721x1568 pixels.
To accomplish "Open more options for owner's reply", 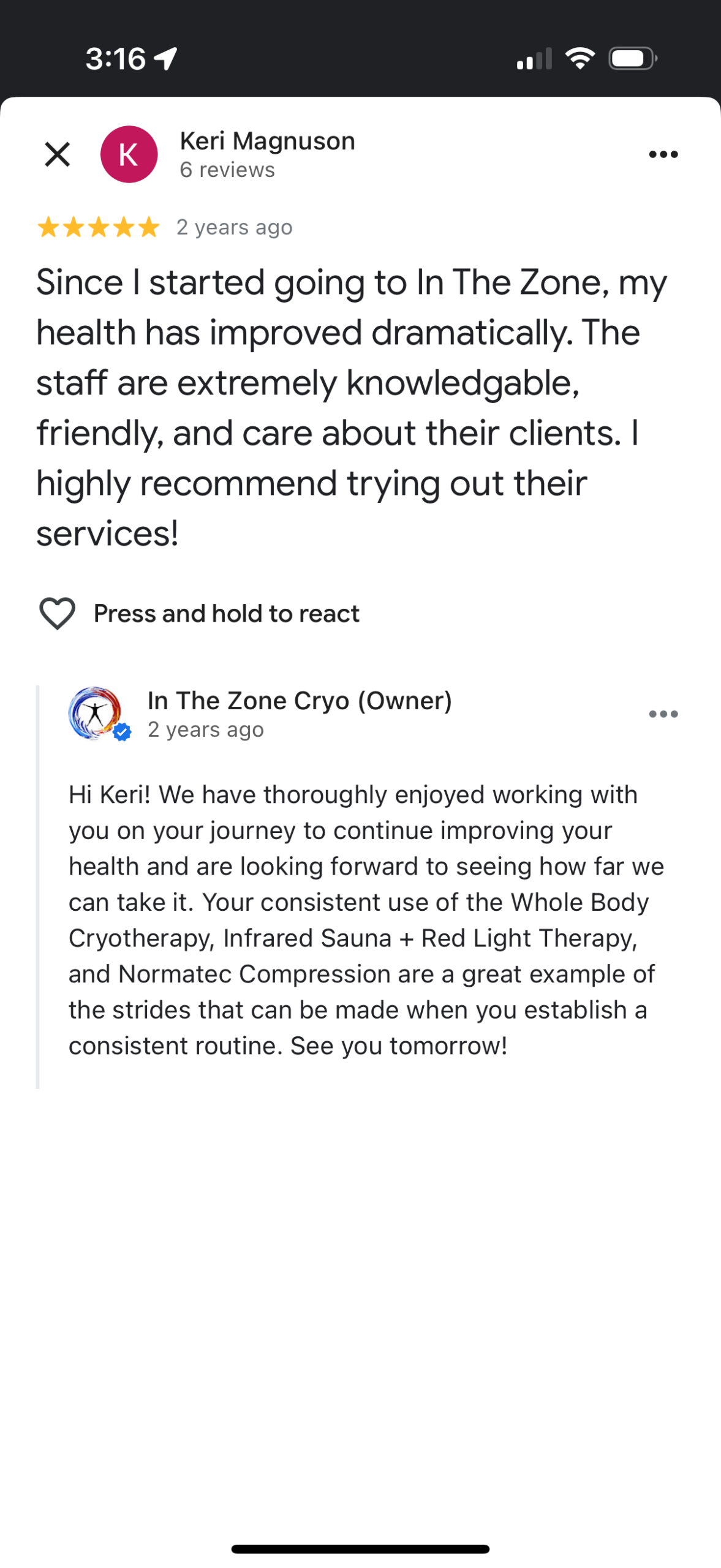I will (x=663, y=714).
